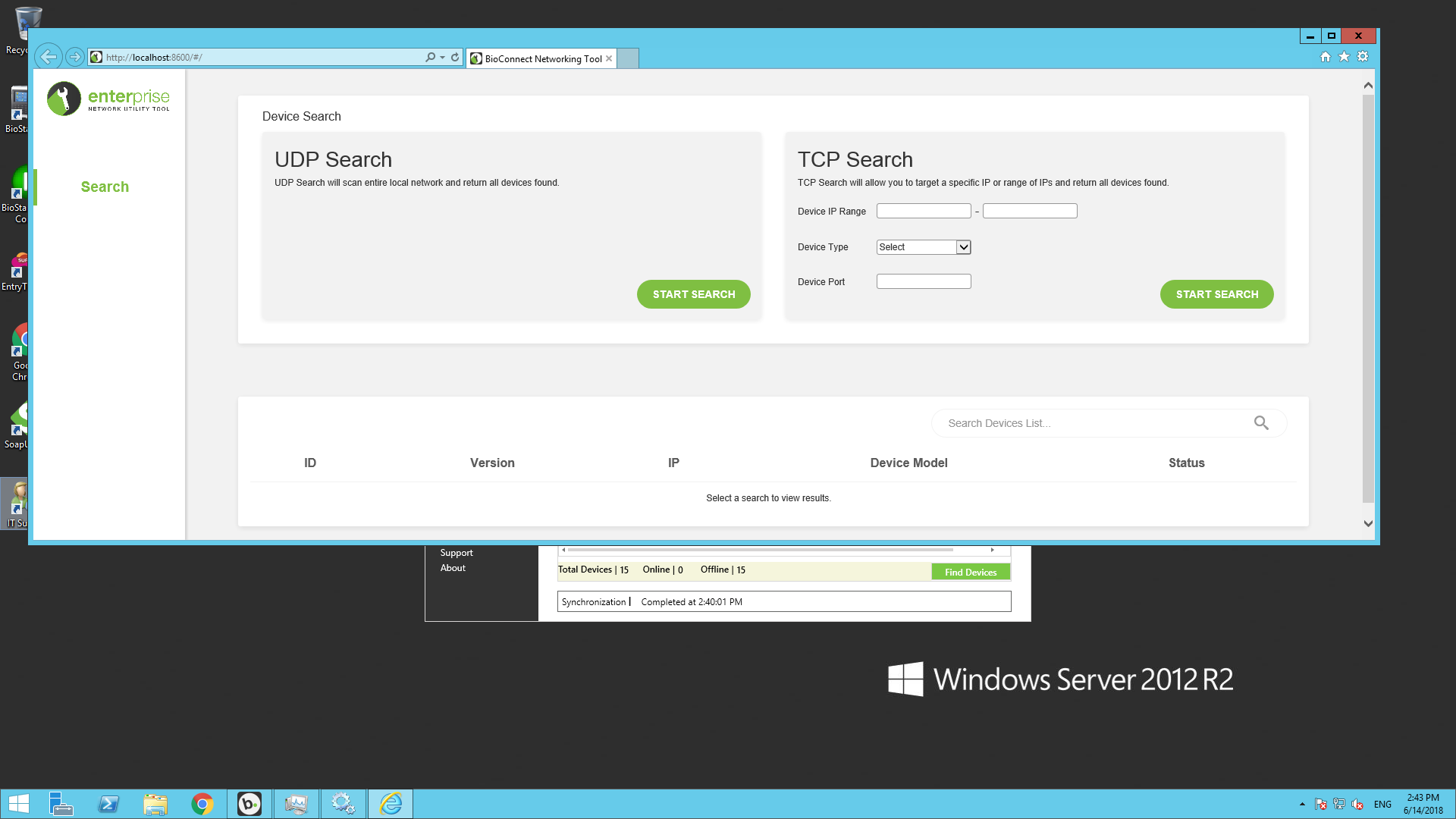This screenshot has height=819, width=1456.
Task: Select Search in the left sidebar
Action: pos(105,187)
